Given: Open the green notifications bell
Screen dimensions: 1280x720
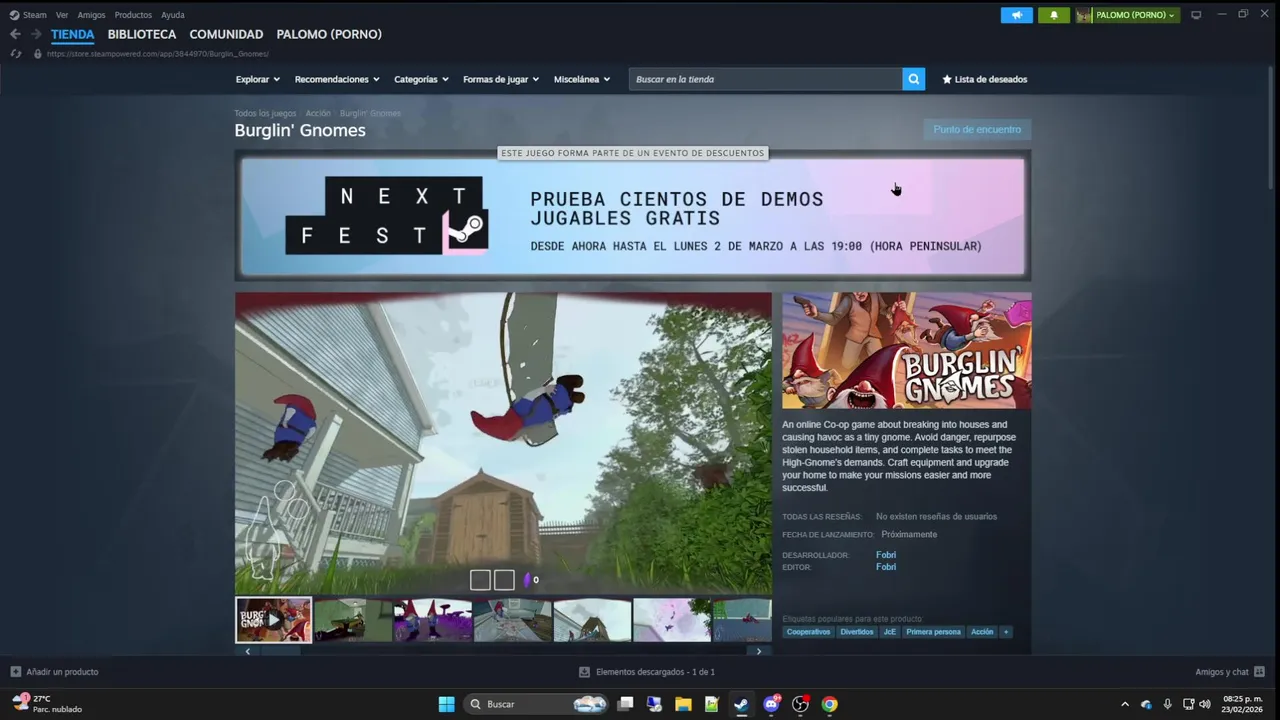Looking at the screenshot, I should (x=1053, y=15).
